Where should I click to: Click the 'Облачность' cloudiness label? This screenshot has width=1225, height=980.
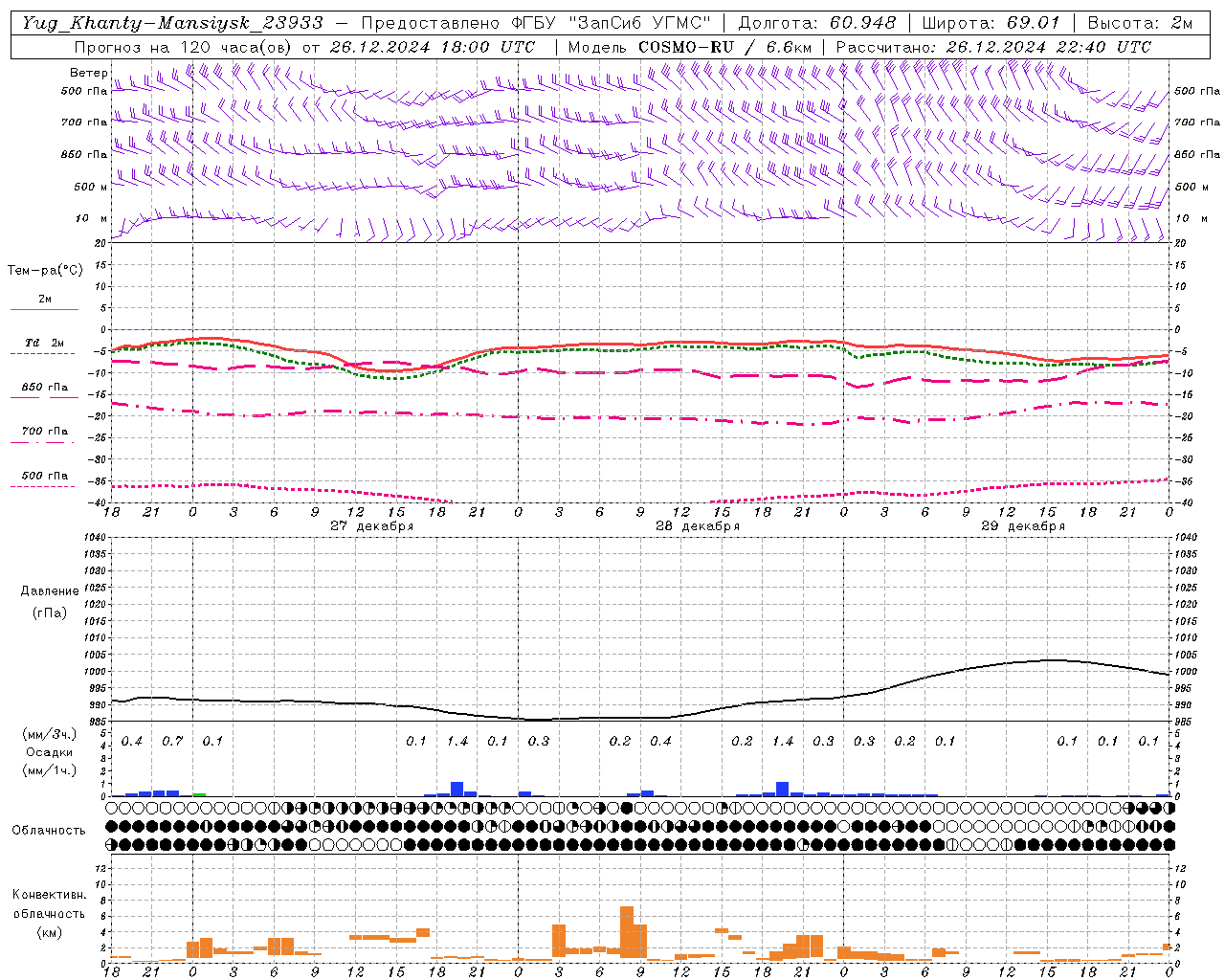49,831
